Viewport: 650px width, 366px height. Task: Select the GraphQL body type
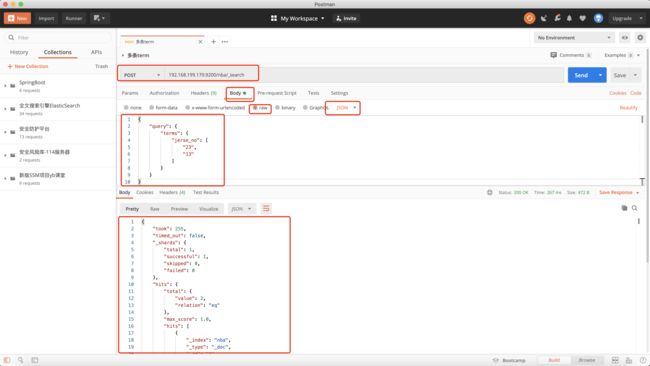point(315,108)
